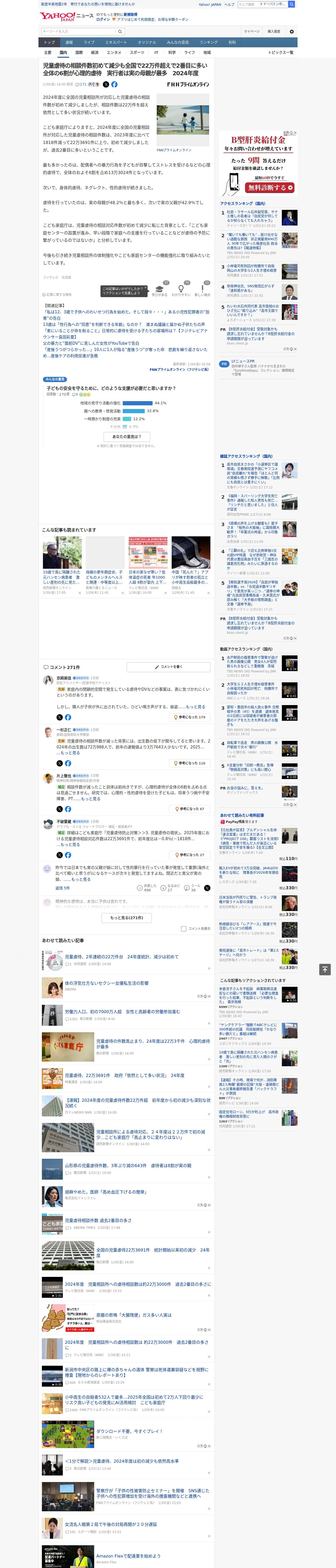Select the 'エンタメ' category tab
336x1568 pixels.
114,52
